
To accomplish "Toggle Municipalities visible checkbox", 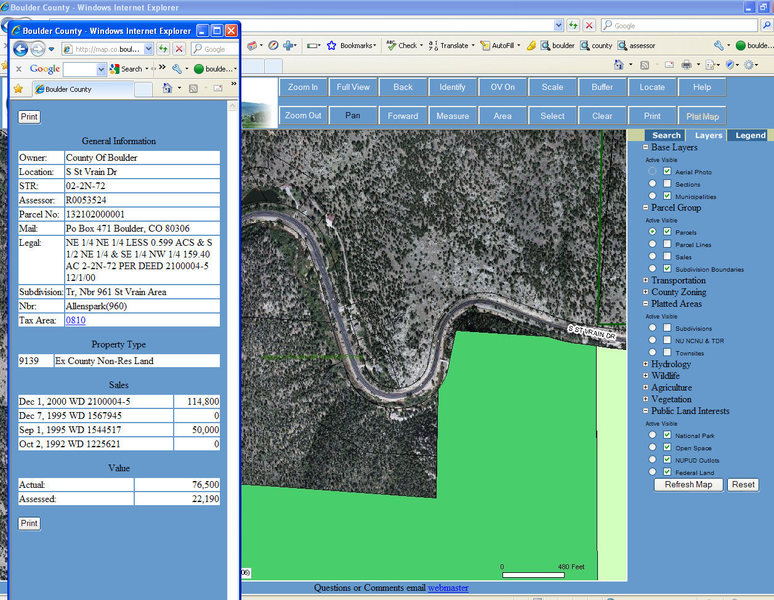I will click(667, 196).
